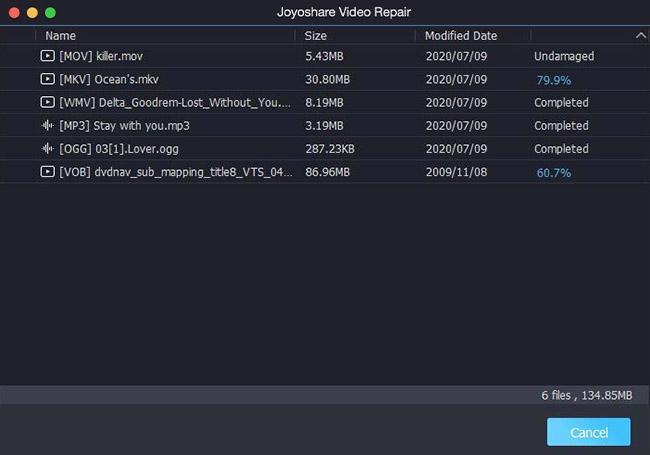Select the video icon of the WMV file
Screen dimensions: 650x455
[x=47, y=102]
